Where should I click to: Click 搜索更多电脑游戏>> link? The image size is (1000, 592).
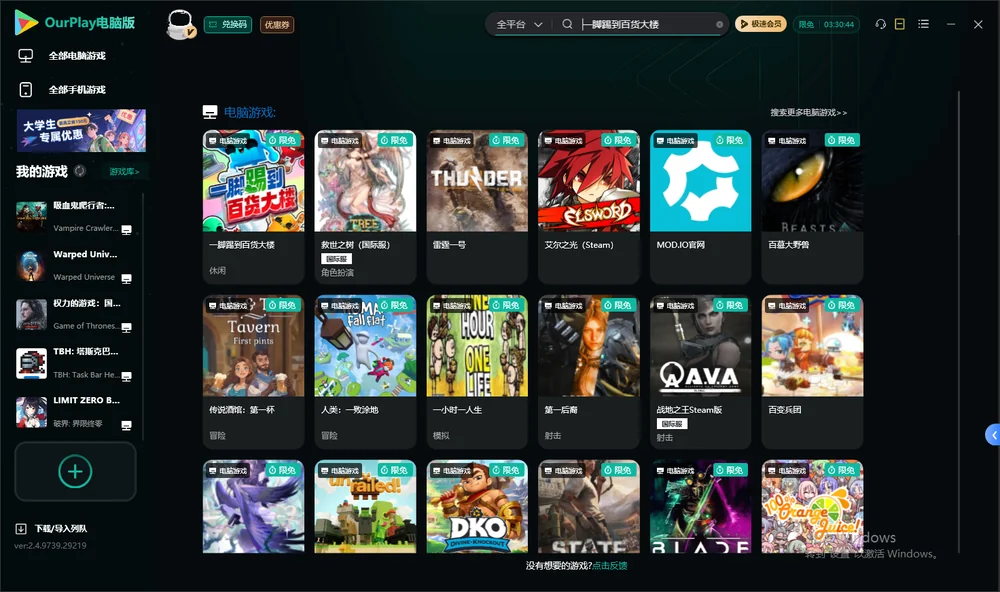click(808, 113)
